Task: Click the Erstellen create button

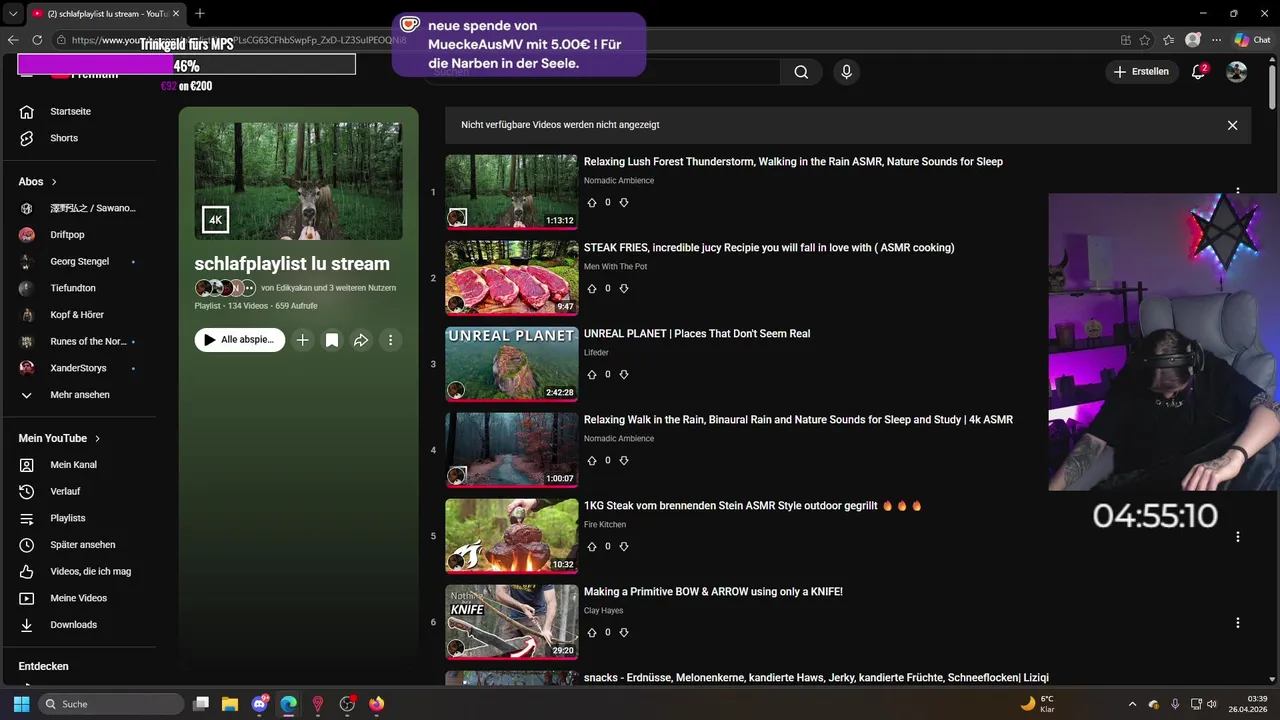Action: click(1140, 72)
